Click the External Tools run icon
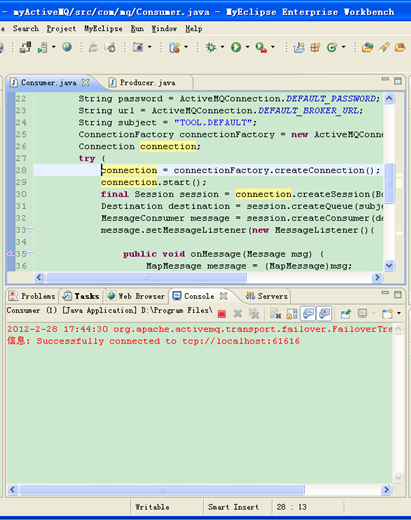411x520 pixels. (x=261, y=47)
